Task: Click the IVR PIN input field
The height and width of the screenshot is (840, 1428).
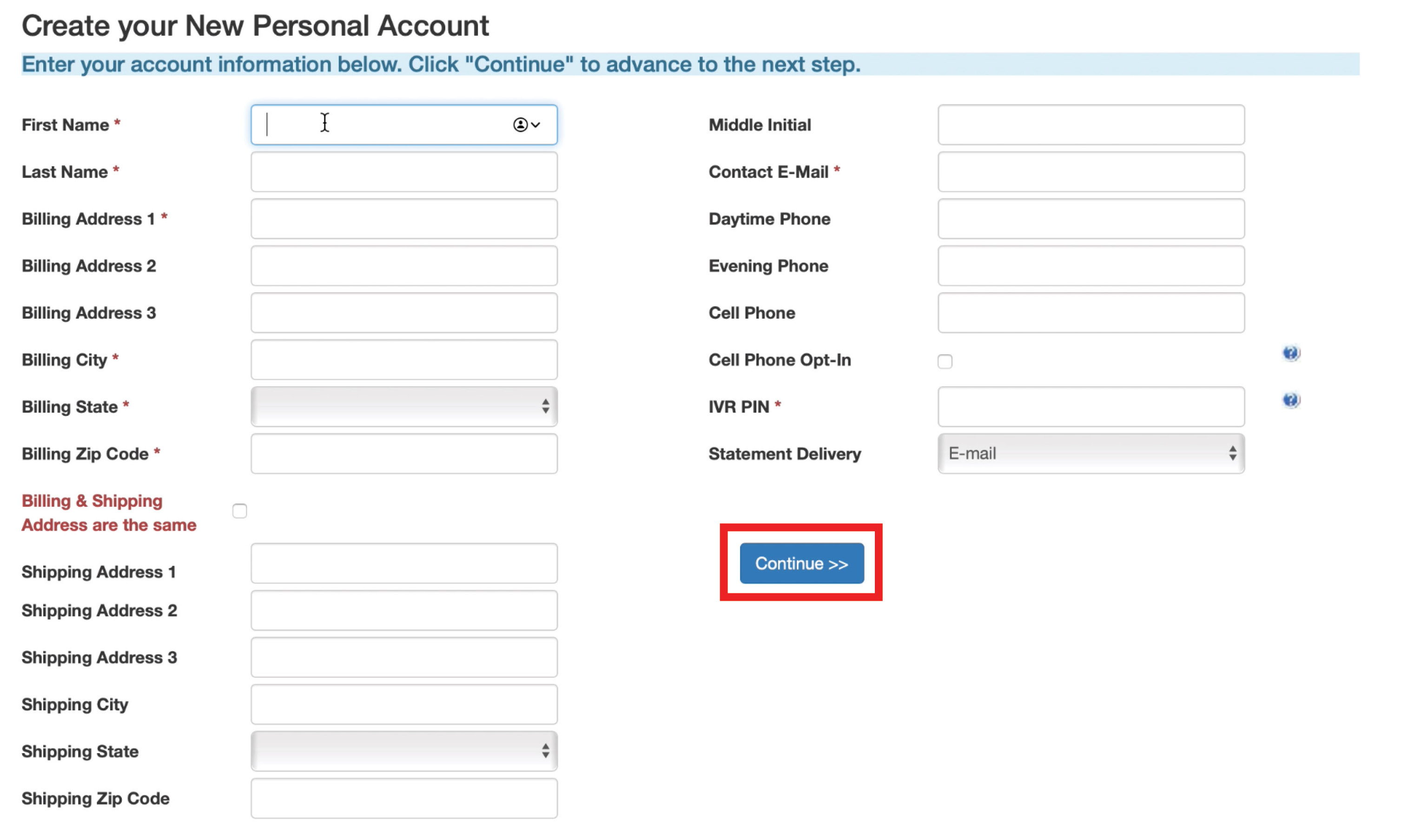Action: pos(1091,407)
